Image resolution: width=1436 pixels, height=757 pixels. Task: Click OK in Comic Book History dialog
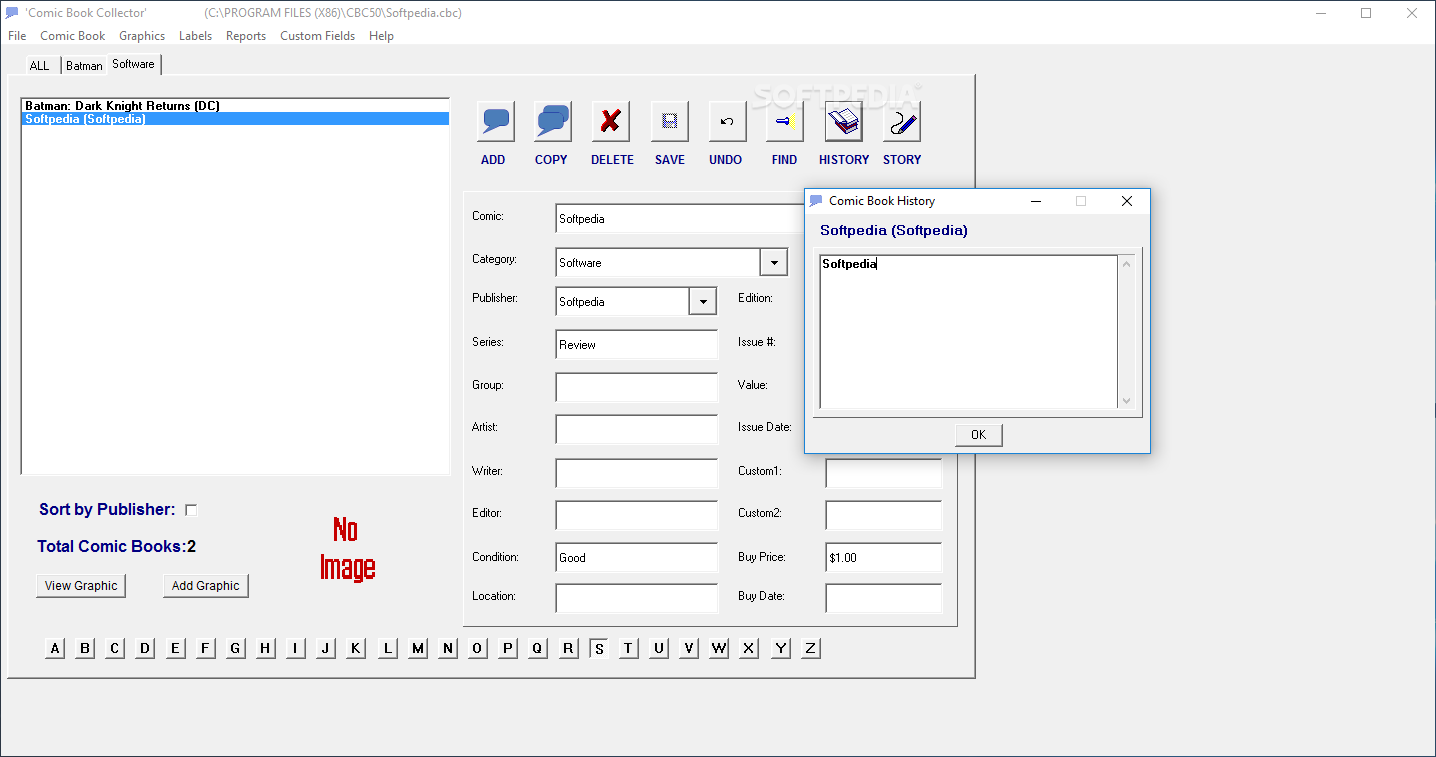978,434
